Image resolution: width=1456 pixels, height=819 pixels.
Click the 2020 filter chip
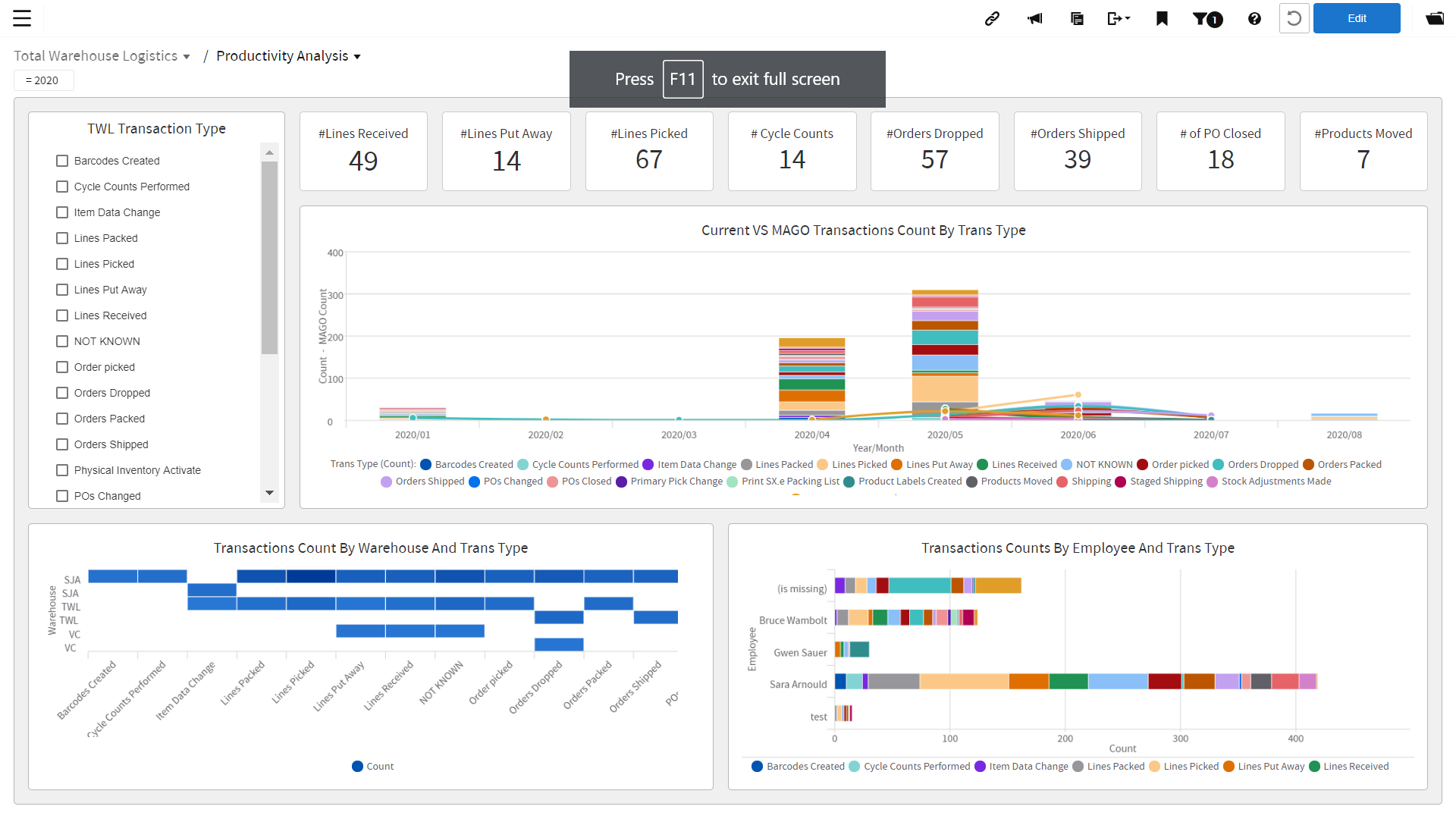(x=43, y=80)
